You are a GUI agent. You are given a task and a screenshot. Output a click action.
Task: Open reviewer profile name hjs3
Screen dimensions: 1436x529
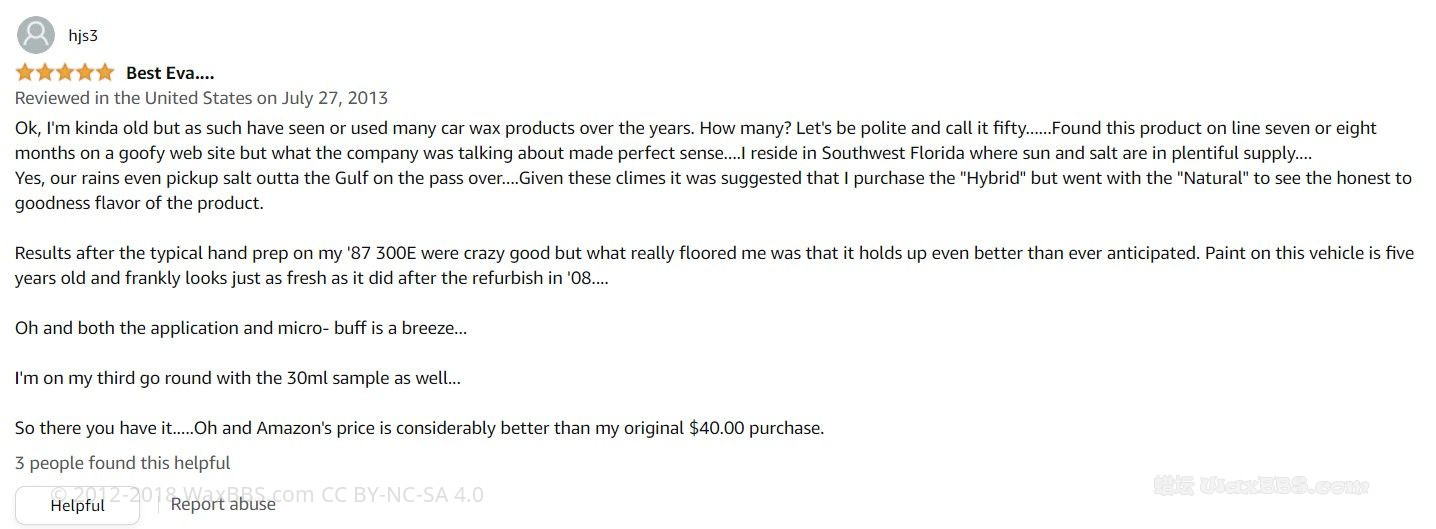coord(83,36)
